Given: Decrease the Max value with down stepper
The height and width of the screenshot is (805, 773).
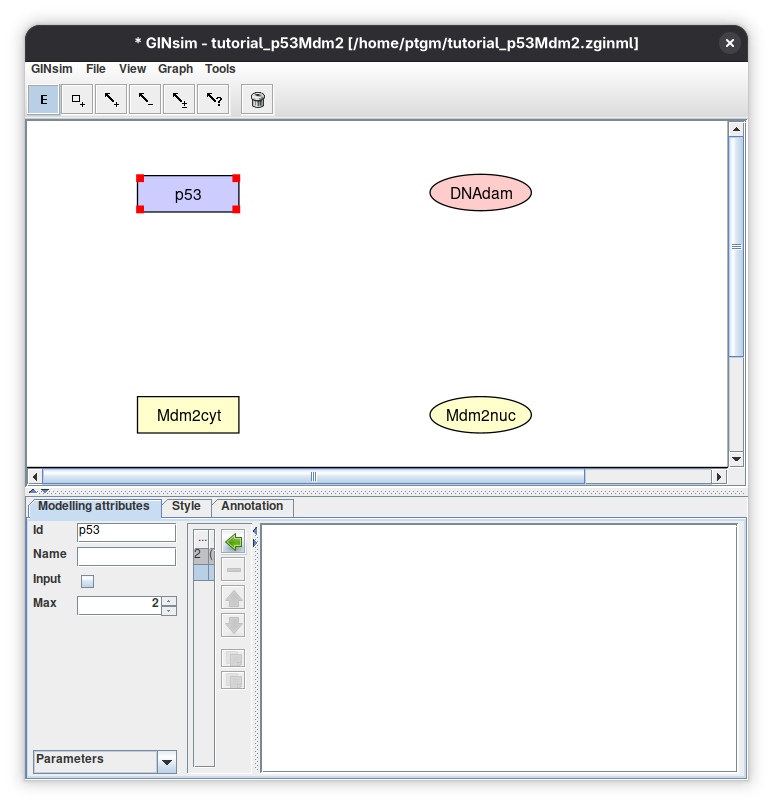Looking at the screenshot, I should [169, 611].
